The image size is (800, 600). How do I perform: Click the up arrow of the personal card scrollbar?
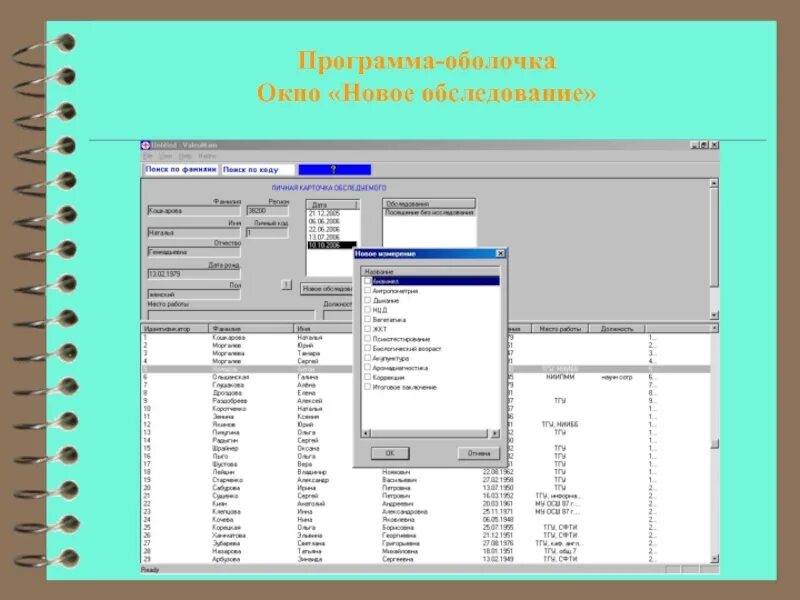(x=714, y=183)
